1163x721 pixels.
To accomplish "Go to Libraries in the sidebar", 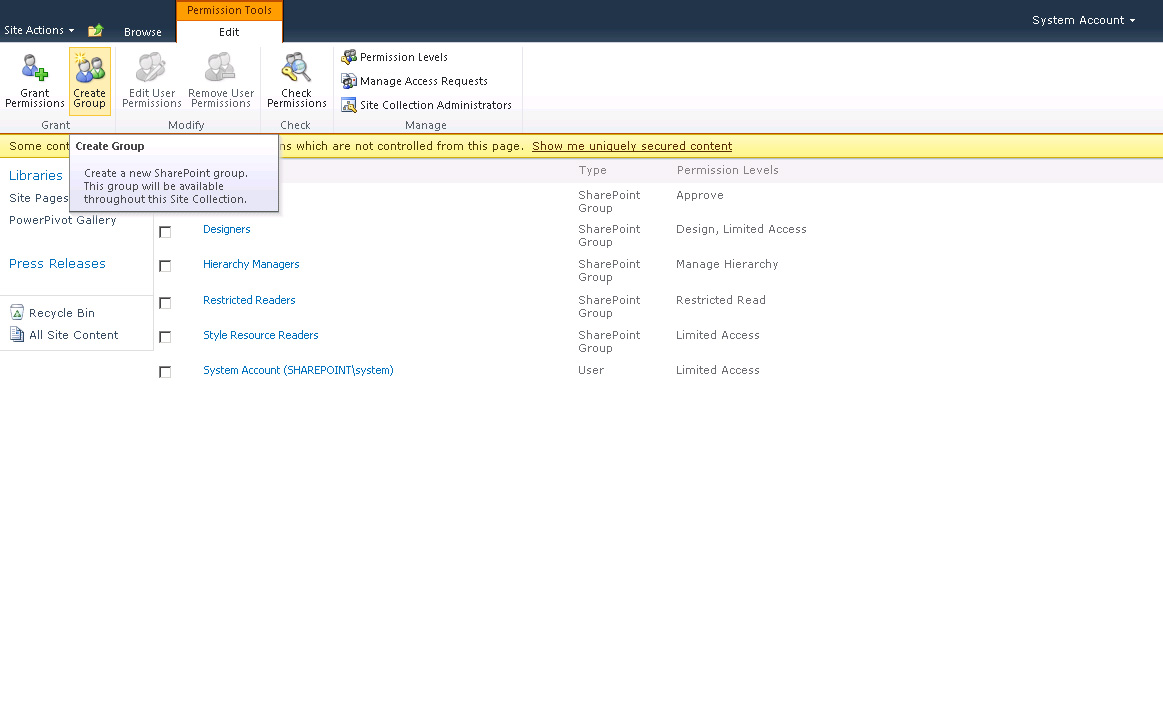I will (36, 176).
